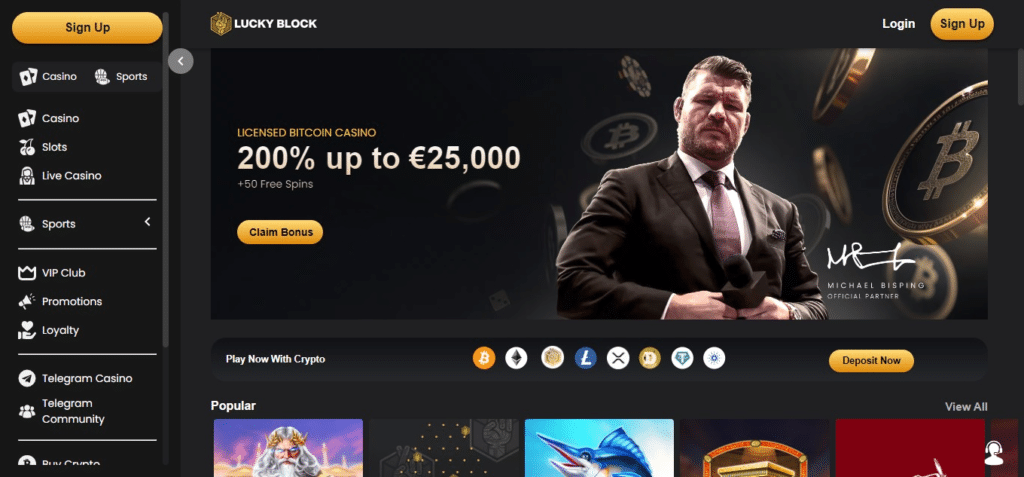Screen dimensions: 1024x477
Task: View All popular games
Action: pyautogui.click(x=966, y=406)
